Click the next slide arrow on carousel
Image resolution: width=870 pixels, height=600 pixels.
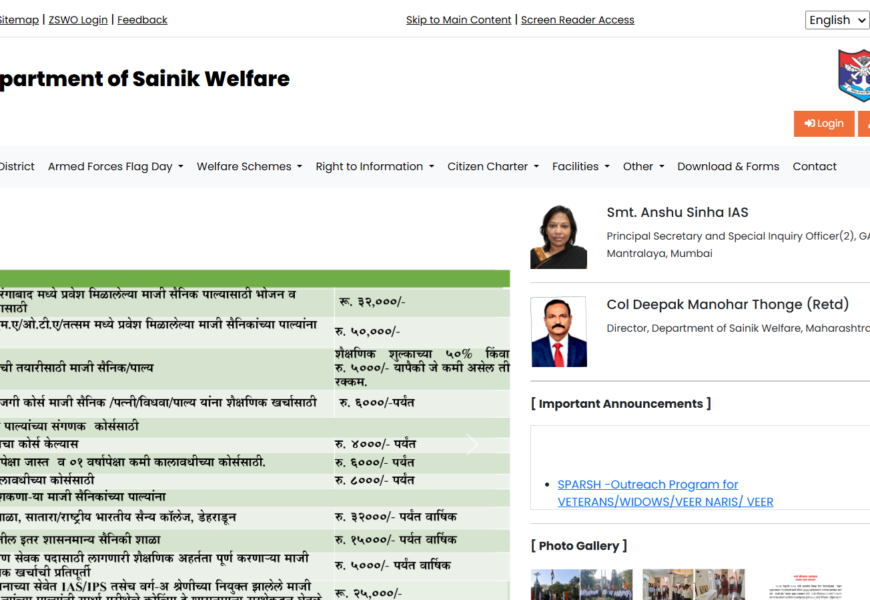tap(472, 444)
